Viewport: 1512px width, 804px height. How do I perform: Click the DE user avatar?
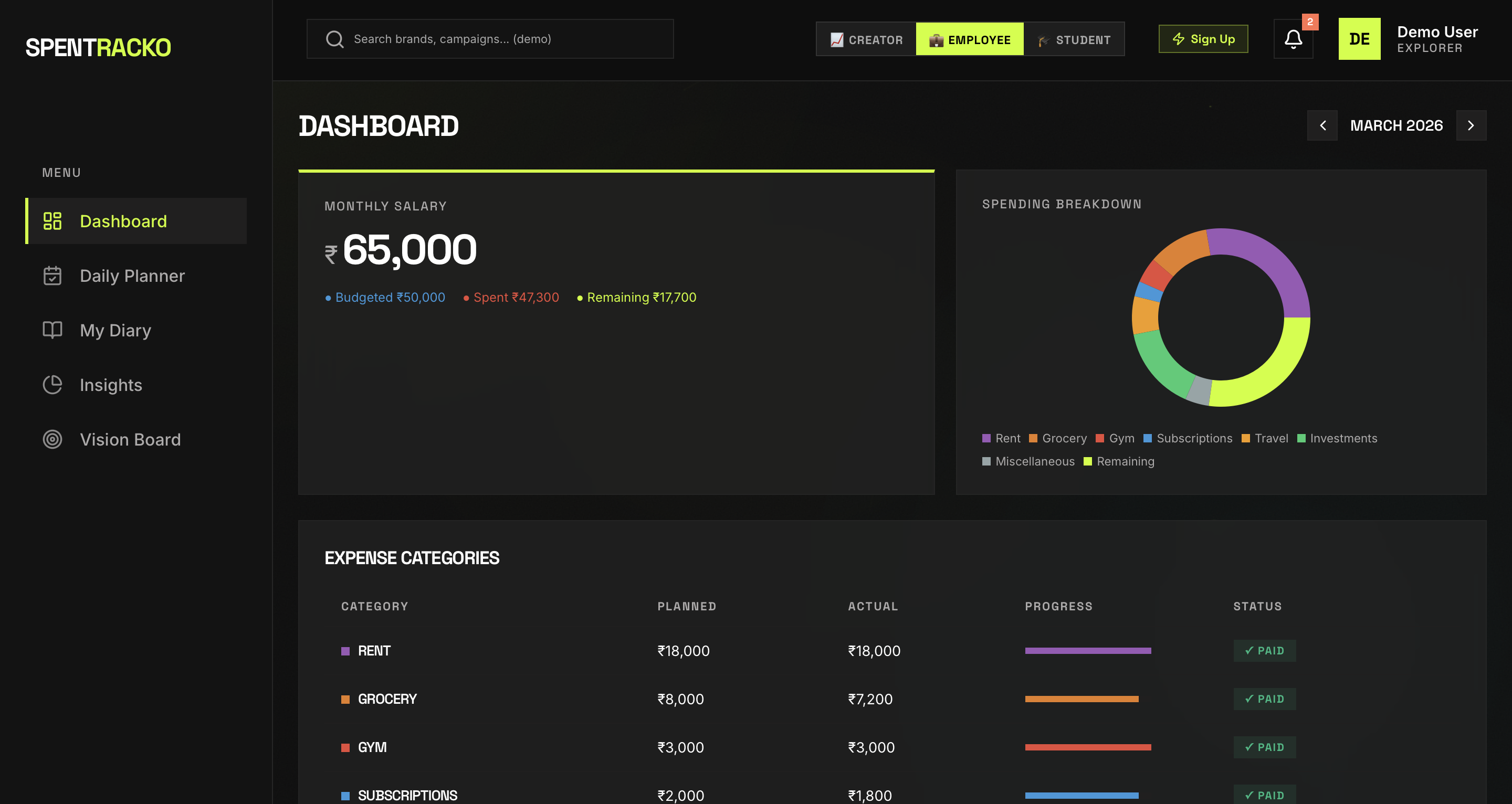click(1359, 39)
